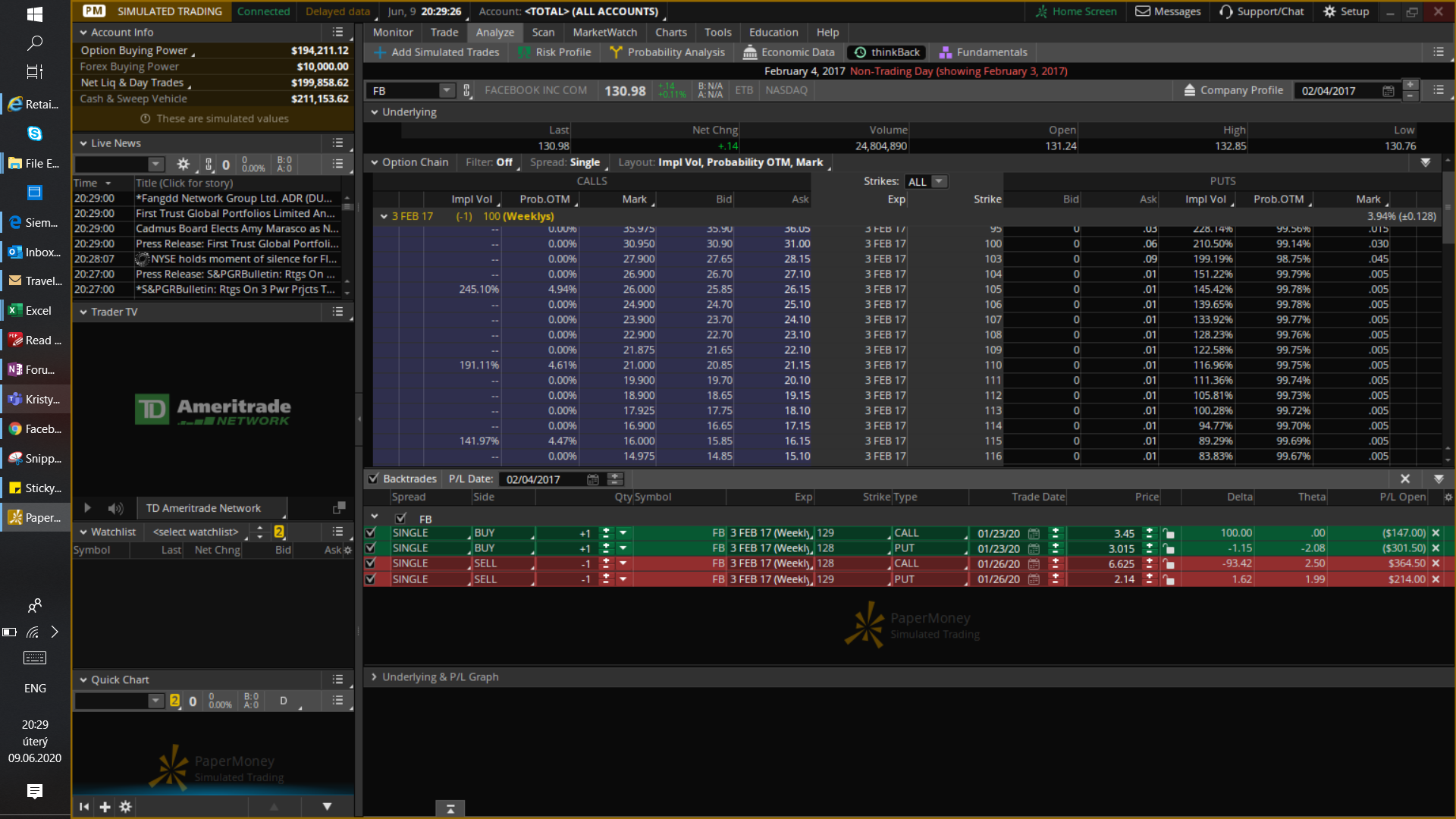The image size is (1456, 819).
Task: Mute the Trader TV speaker icon
Action: pyautogui.click(x=115, y=508)
